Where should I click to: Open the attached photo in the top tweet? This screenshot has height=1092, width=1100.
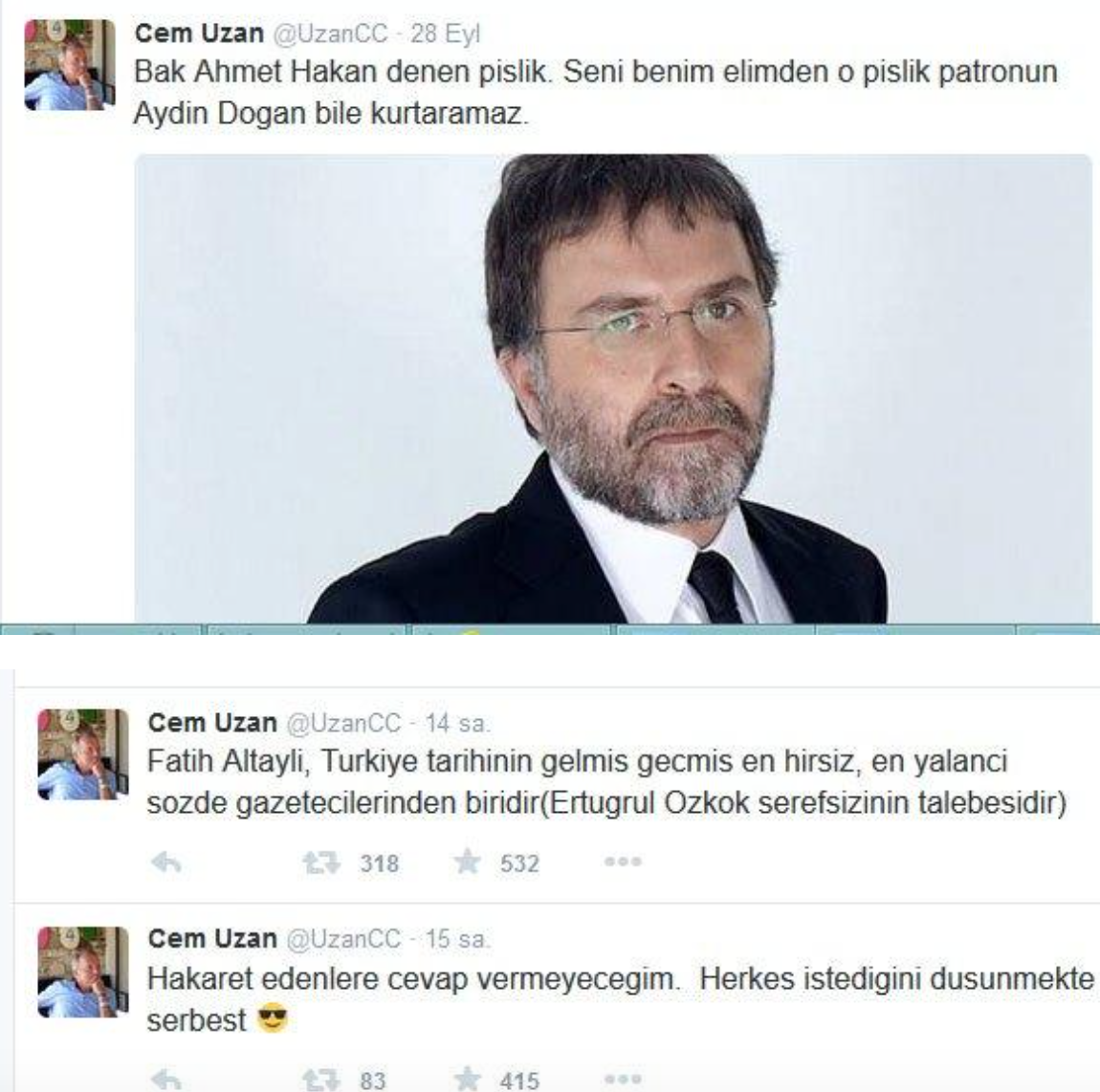click(x=613, y=388)
